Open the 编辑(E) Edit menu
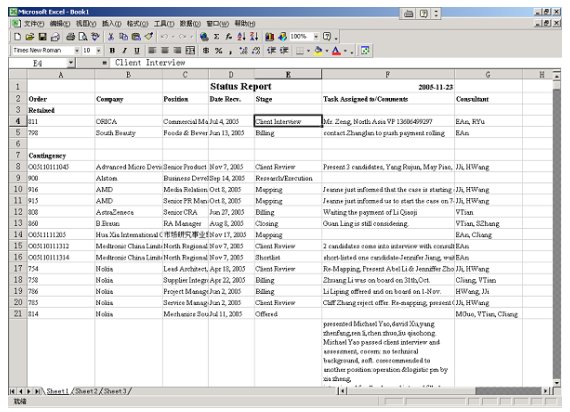This screenshot has width=570, height=412. point(60,24)
